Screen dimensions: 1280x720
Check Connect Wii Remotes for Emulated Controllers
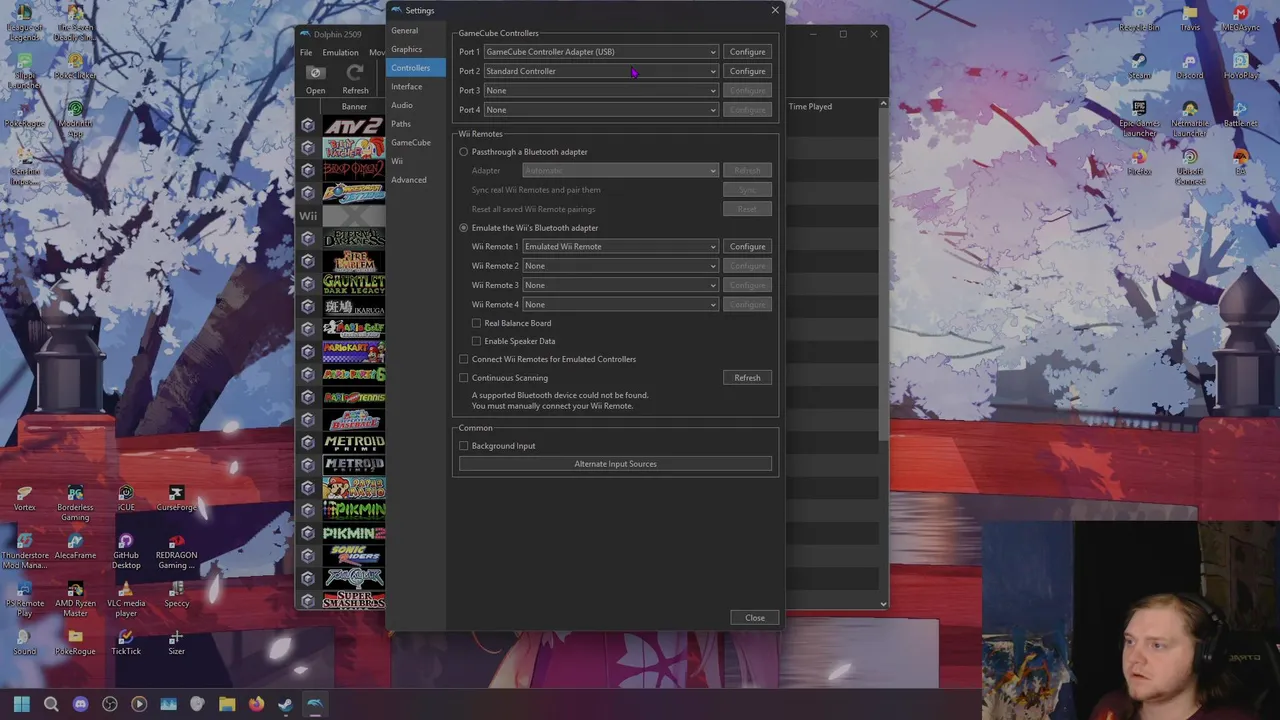tap(464, 359)
